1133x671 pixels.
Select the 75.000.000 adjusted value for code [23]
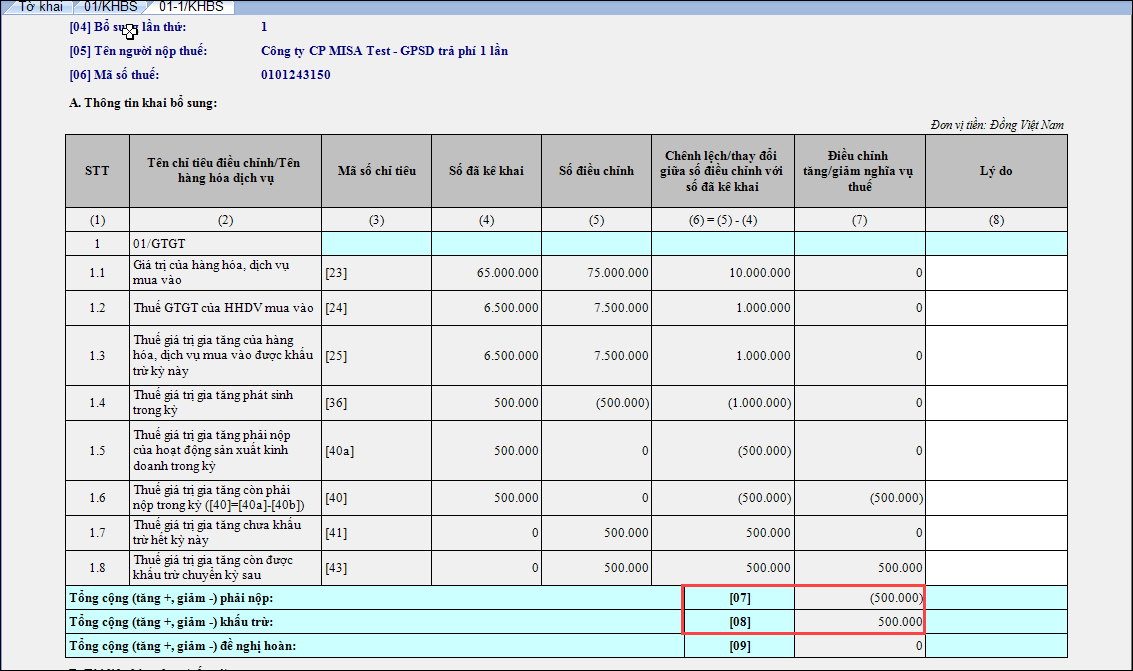click(596, 272)
